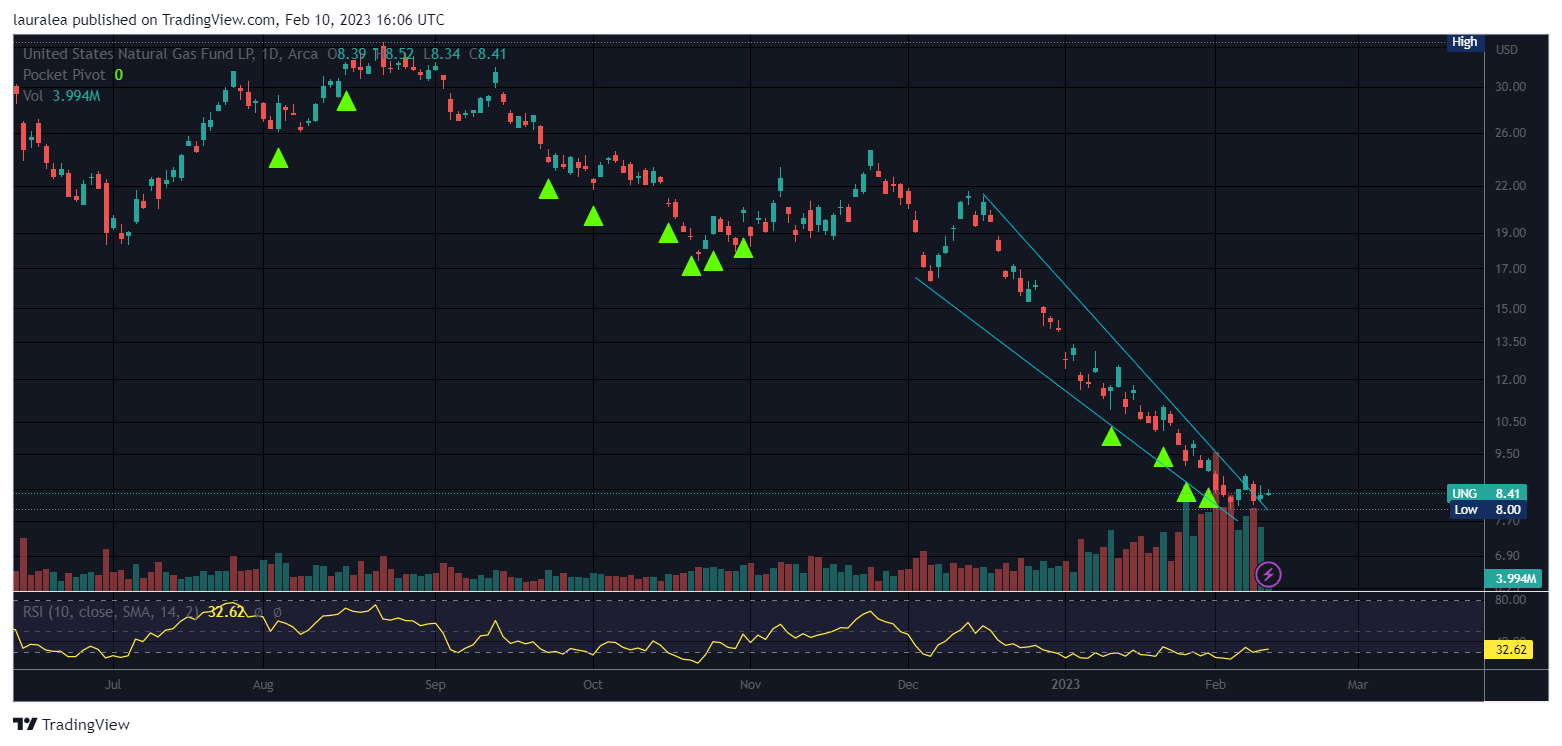This screenshot has height=746, width=1562.
Task: Click the 30.00 price axis label
Action: pos(1510,87)
